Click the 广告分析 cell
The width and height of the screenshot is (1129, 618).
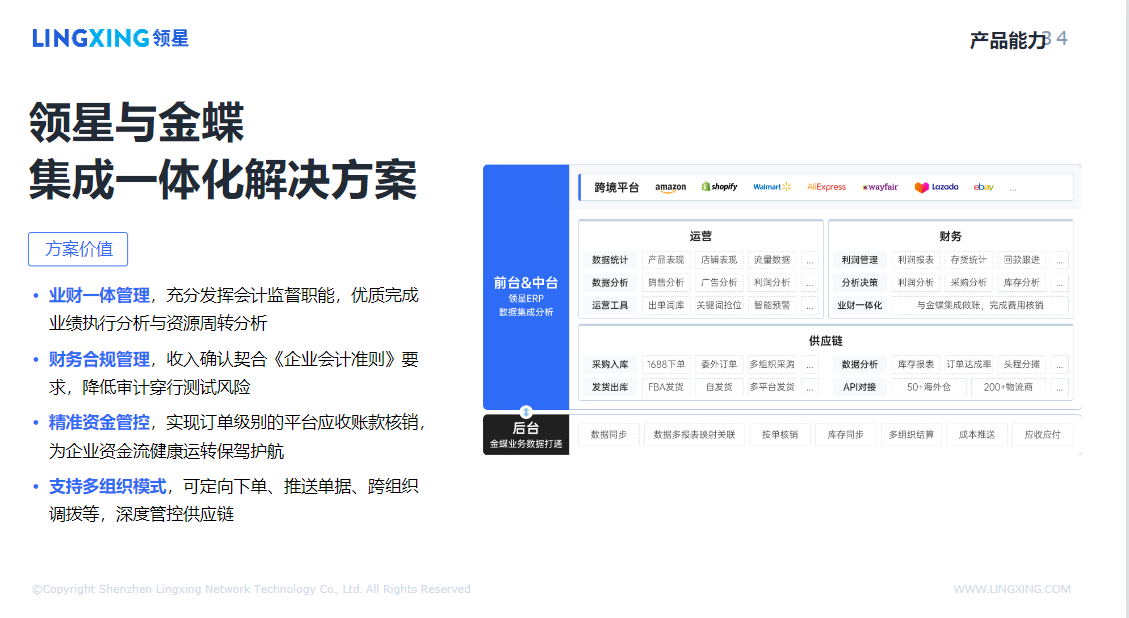(x=719, y=283)
